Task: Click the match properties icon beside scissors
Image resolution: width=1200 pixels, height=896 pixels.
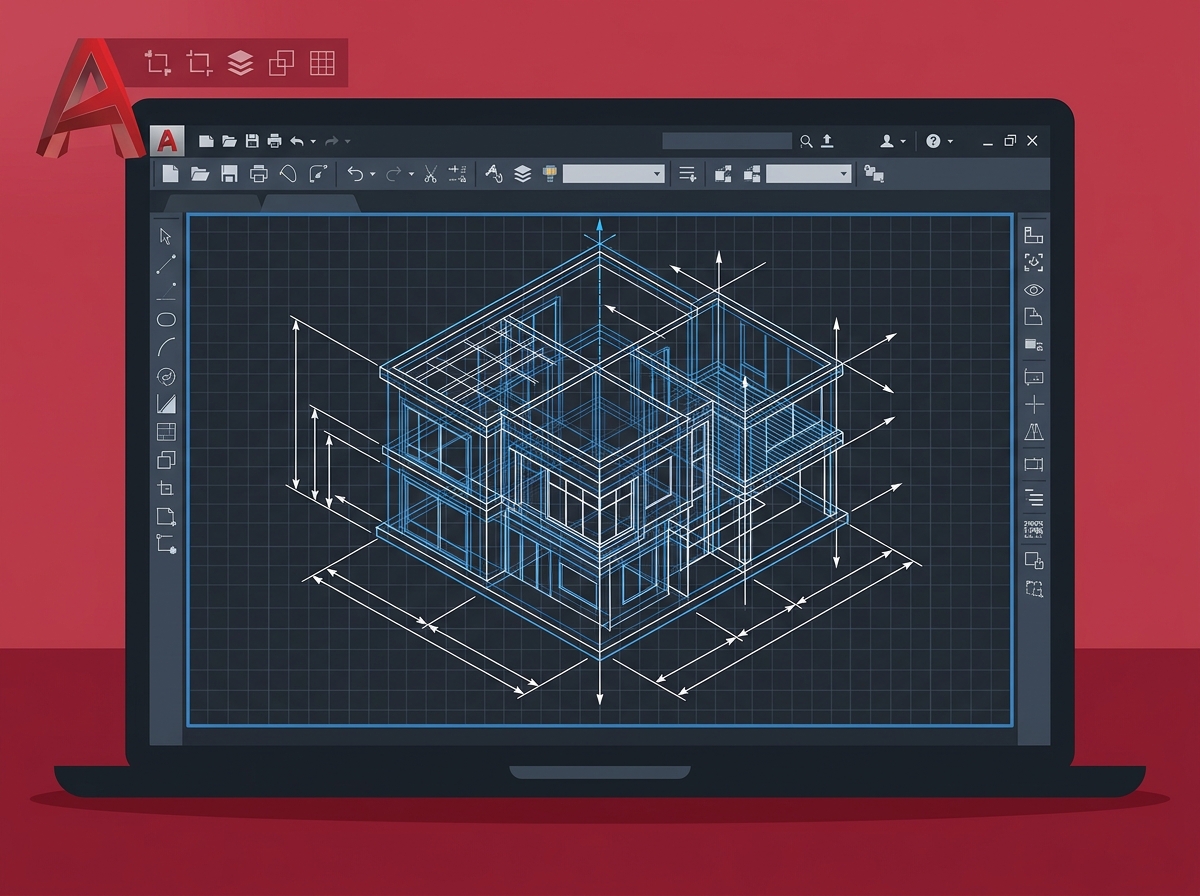Action: (458, 174)
